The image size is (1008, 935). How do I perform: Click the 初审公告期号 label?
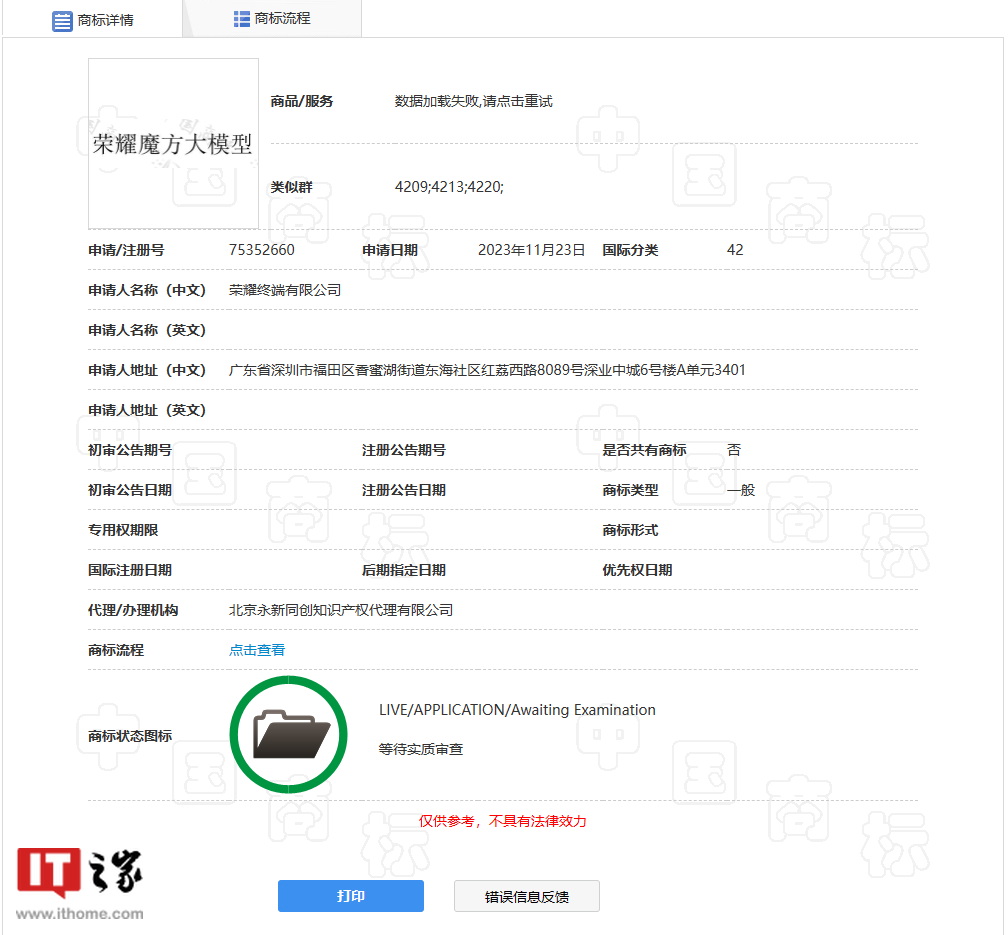tap(130, 450)
